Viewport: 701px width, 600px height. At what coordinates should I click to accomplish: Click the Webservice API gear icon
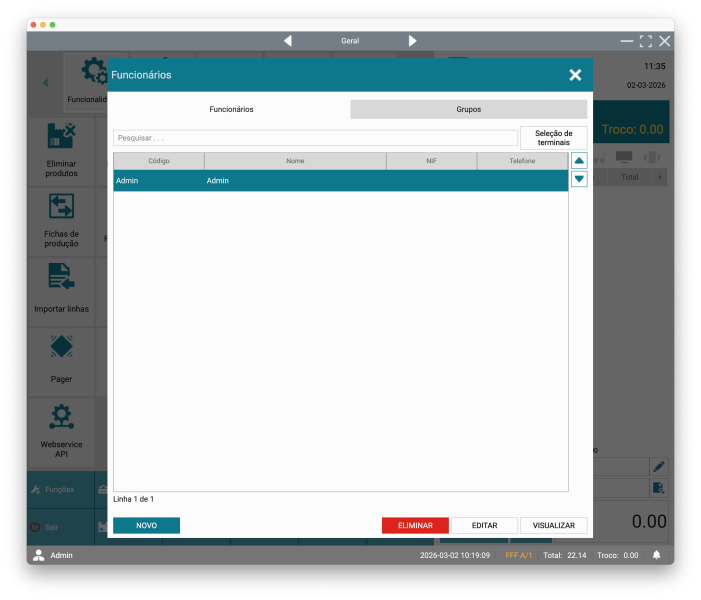click(61, 416)
